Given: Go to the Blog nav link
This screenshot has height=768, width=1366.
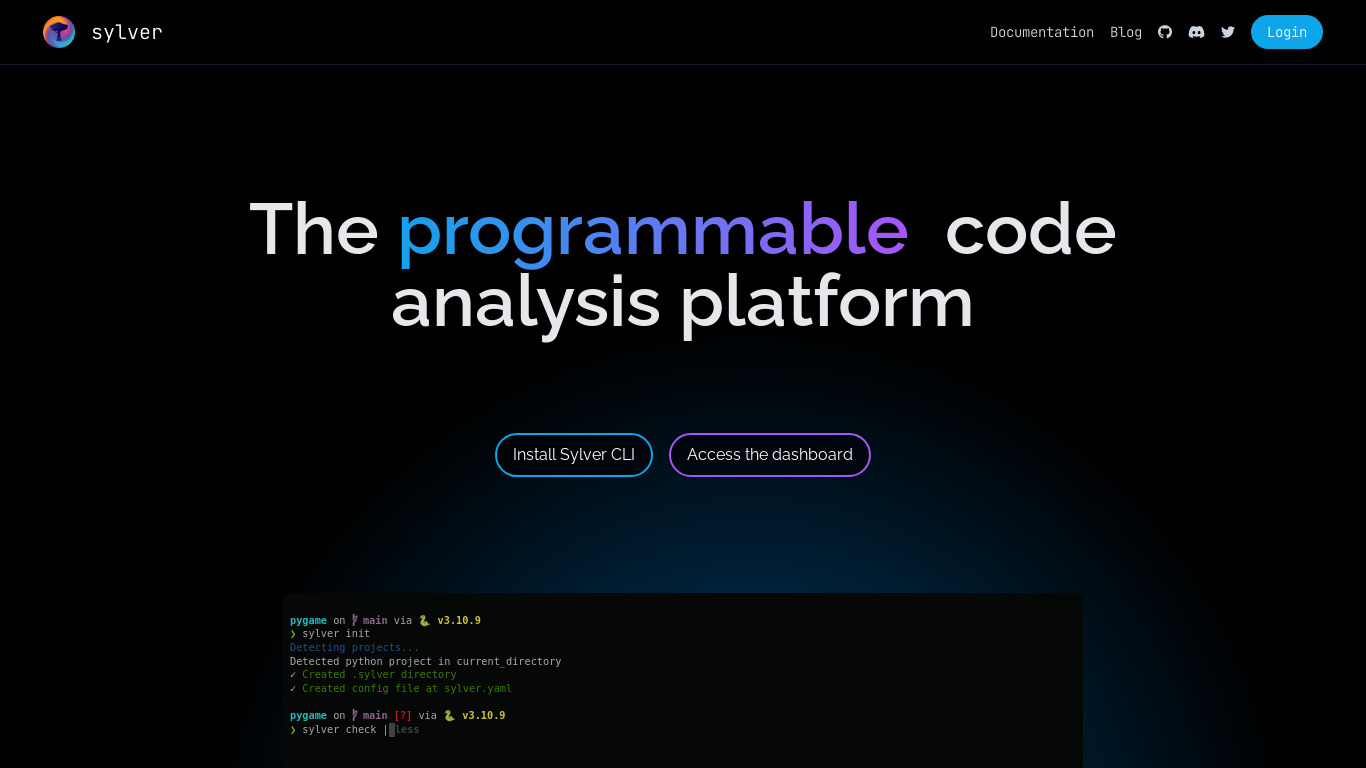Looking at the screenshot, I should [1126, 32].
